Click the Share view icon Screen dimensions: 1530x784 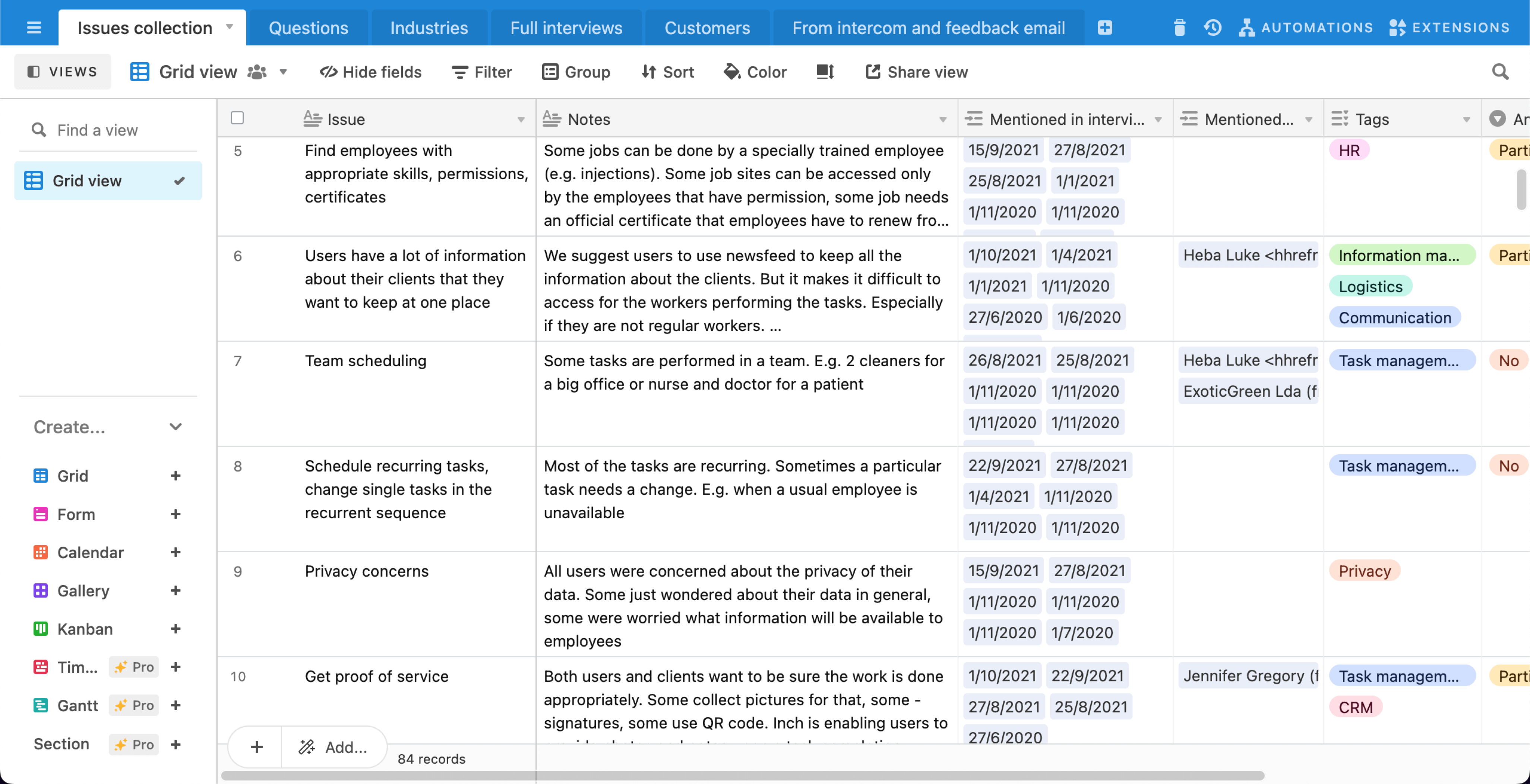point(870,71)
